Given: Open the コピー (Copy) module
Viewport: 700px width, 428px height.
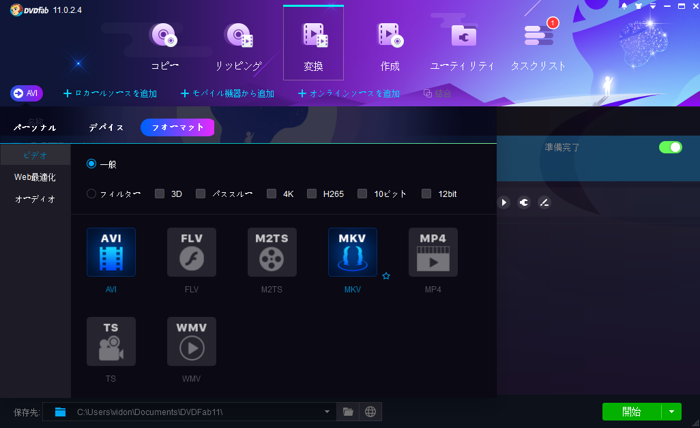Looking at the screenshot, I should [x=164, y=46].
